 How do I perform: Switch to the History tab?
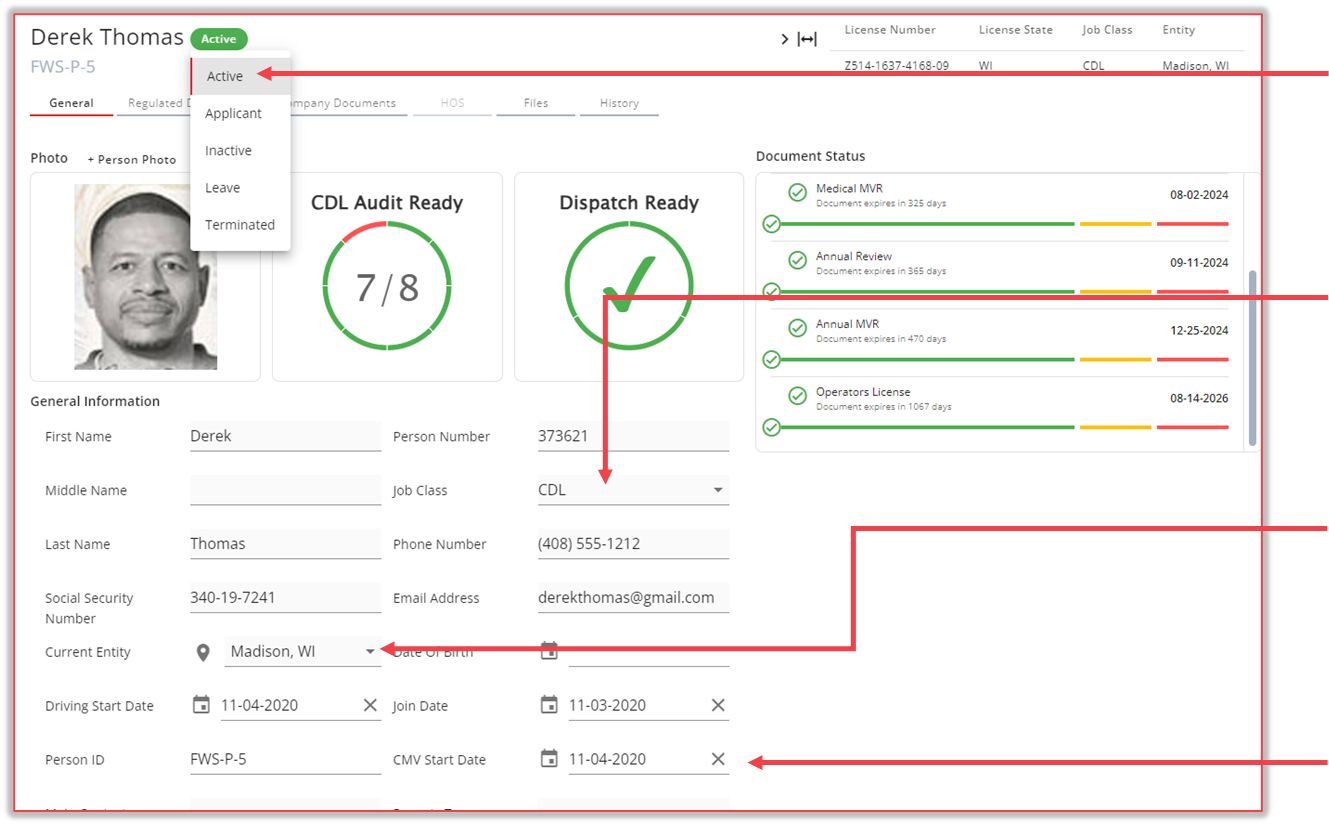(x=619, y=102)
